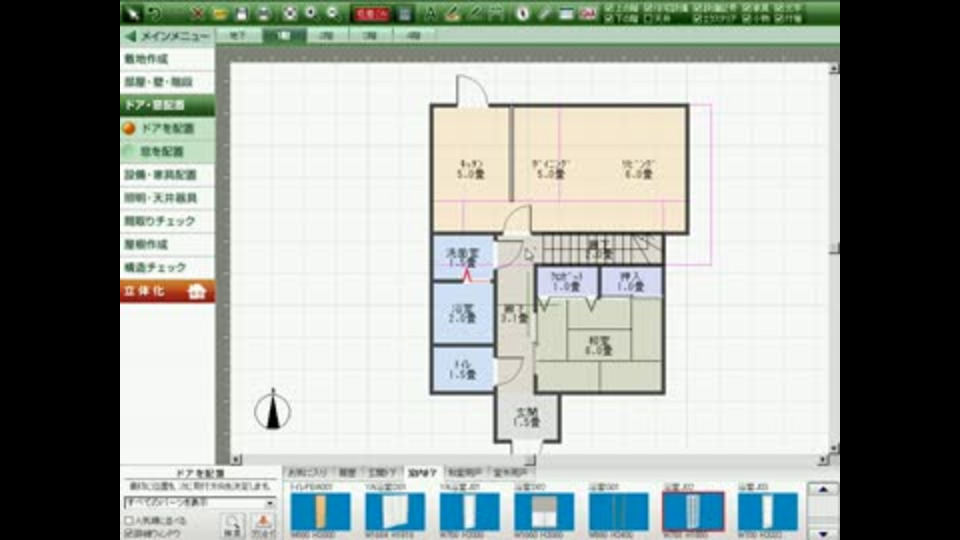The image size is (960, 540).
Task: Click the open folder icon
Action: point(220,13)
